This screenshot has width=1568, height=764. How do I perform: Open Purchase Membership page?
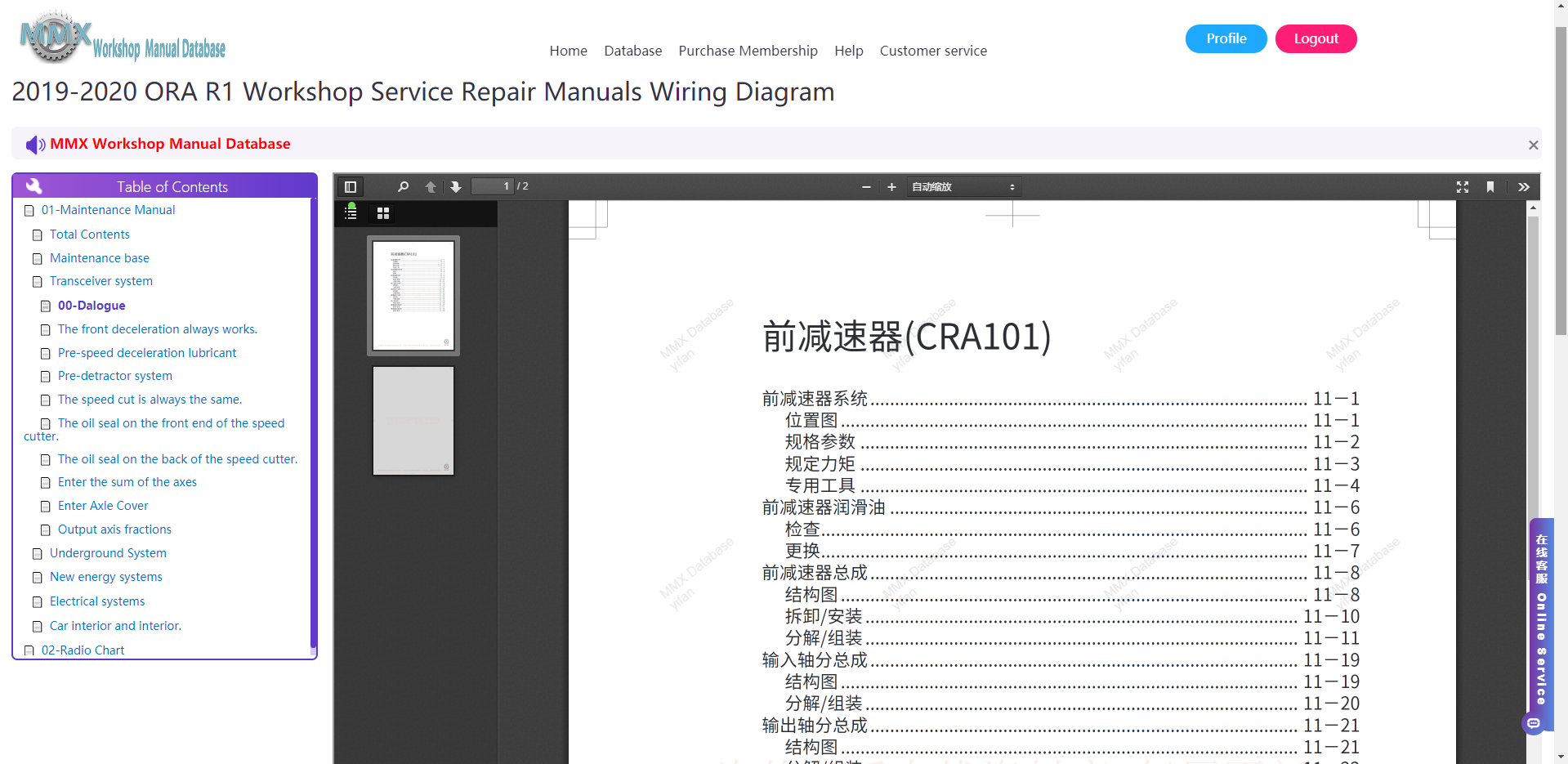pos(748,51)
